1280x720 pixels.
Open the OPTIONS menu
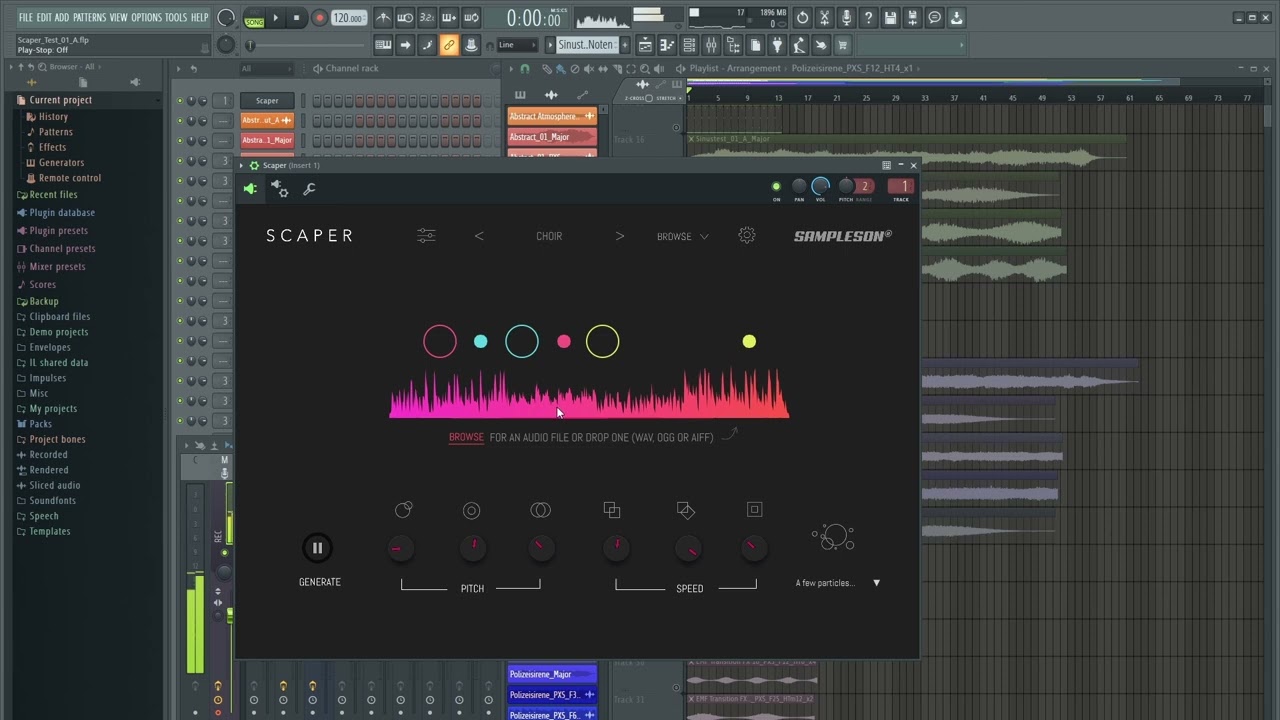146,17
